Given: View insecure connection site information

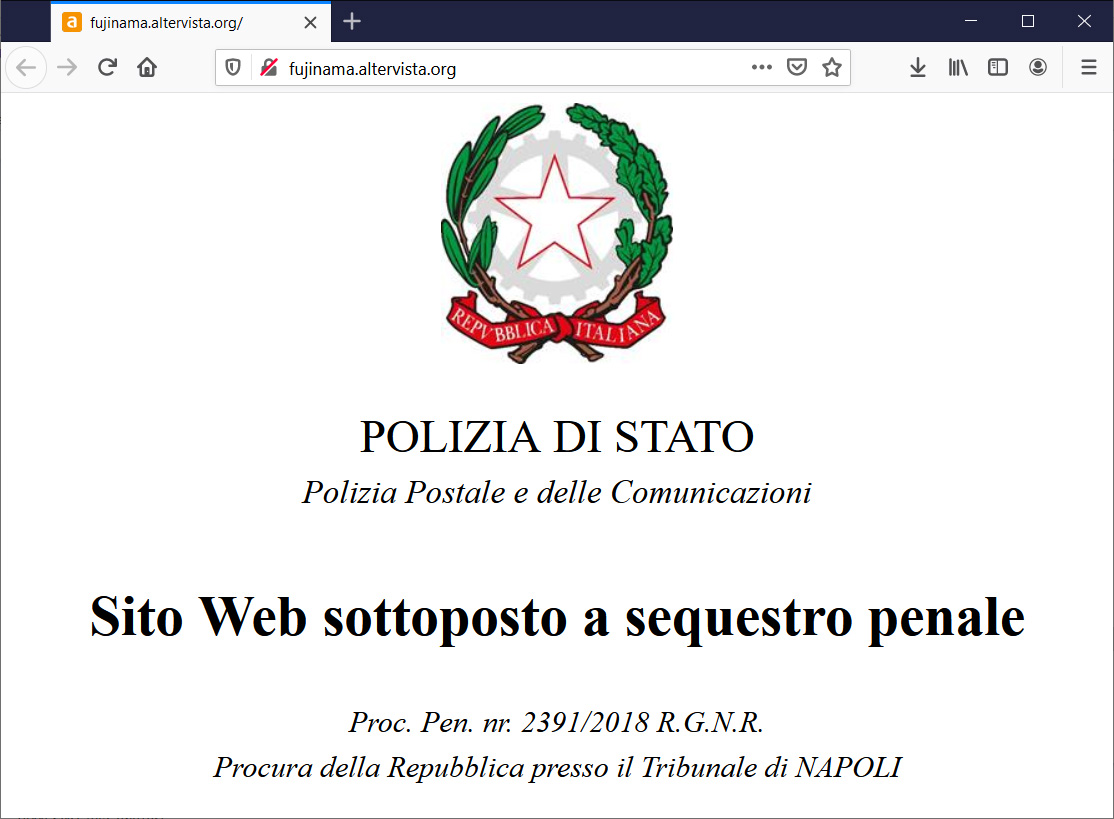Looking at the screenshot, I should (x=269, y=67).
